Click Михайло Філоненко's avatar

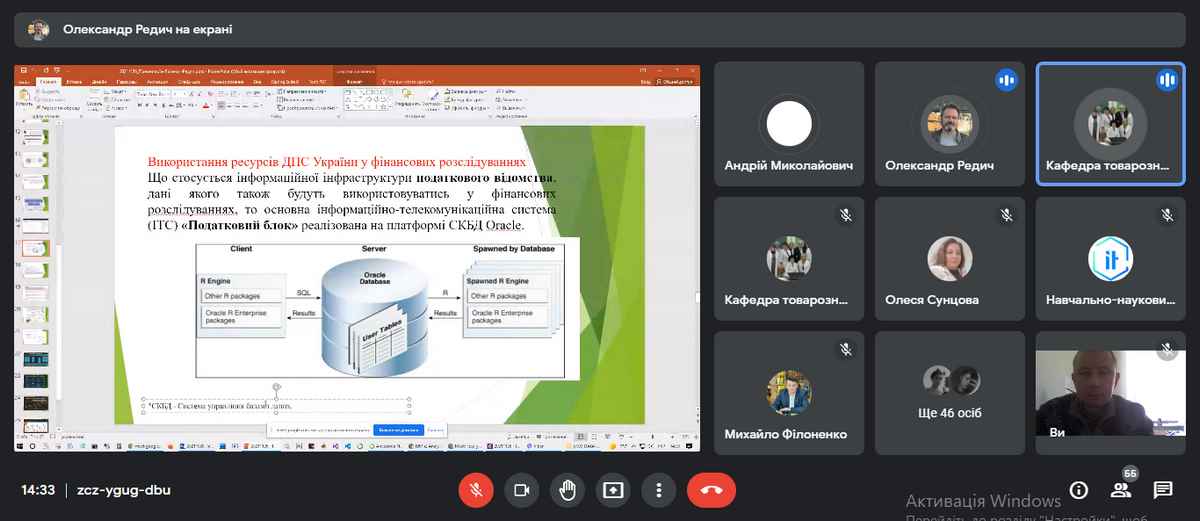789,392
